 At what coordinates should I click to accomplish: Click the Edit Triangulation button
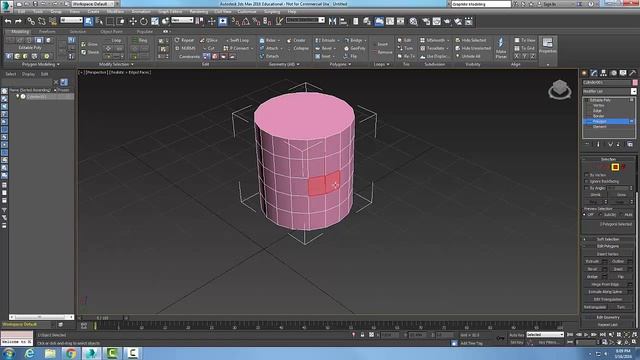[x=608, y=299]
